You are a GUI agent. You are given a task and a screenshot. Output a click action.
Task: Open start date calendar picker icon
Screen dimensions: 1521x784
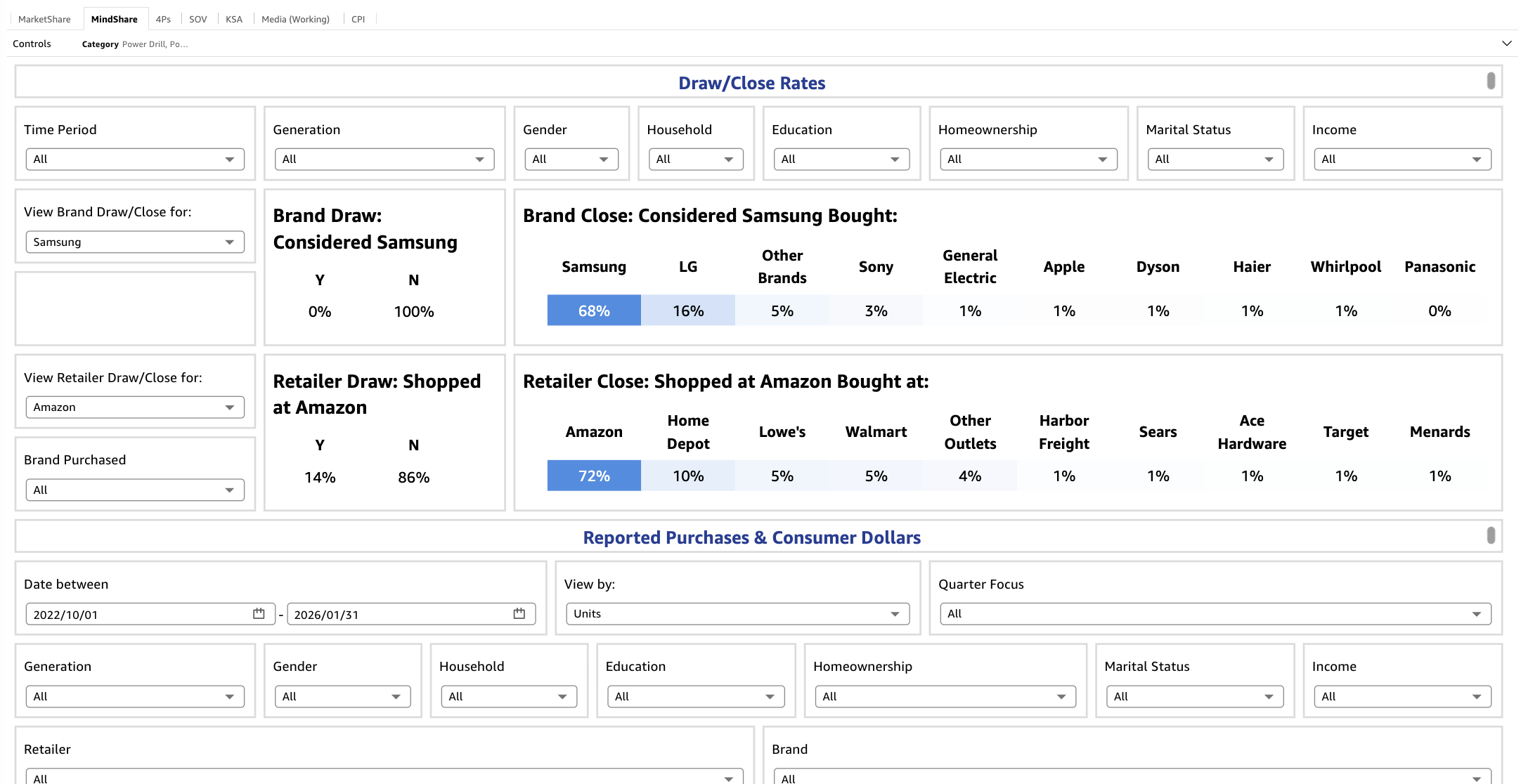point(259,614)
